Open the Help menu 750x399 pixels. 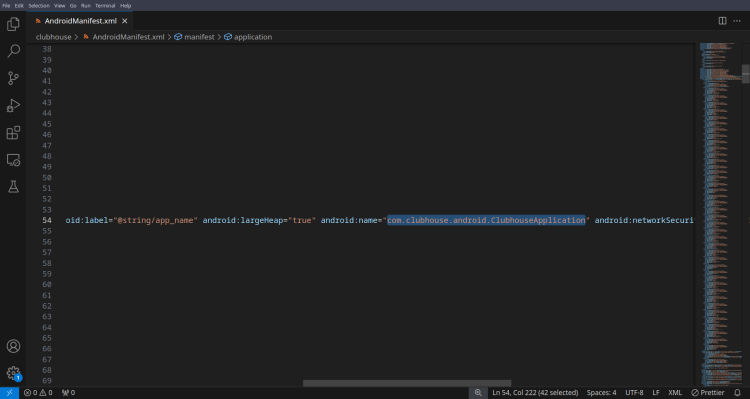(x=125, y=6)
